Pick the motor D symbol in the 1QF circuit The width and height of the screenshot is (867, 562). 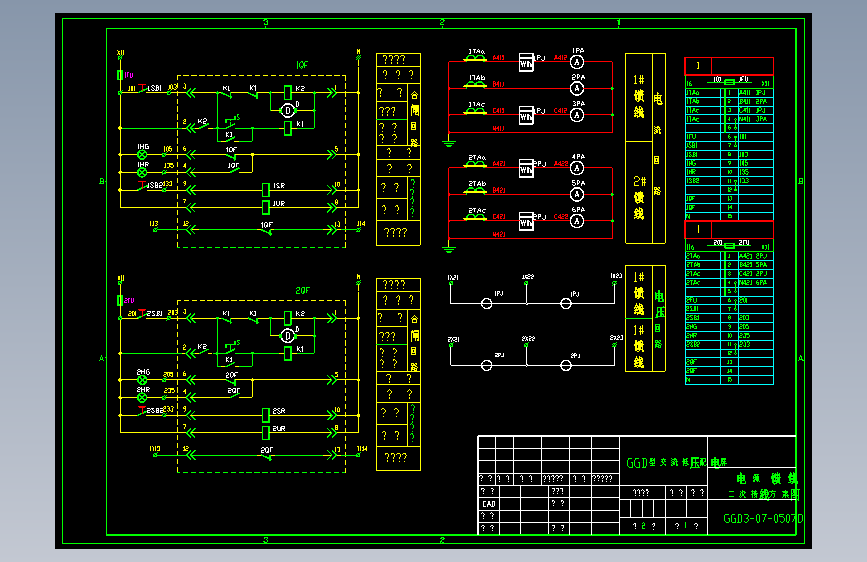tap(288, 111)
